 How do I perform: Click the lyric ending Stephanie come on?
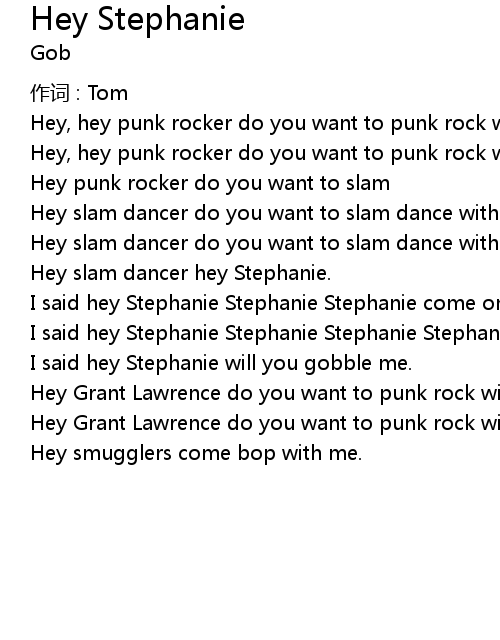pyautogui.click(x=265, y=303)
